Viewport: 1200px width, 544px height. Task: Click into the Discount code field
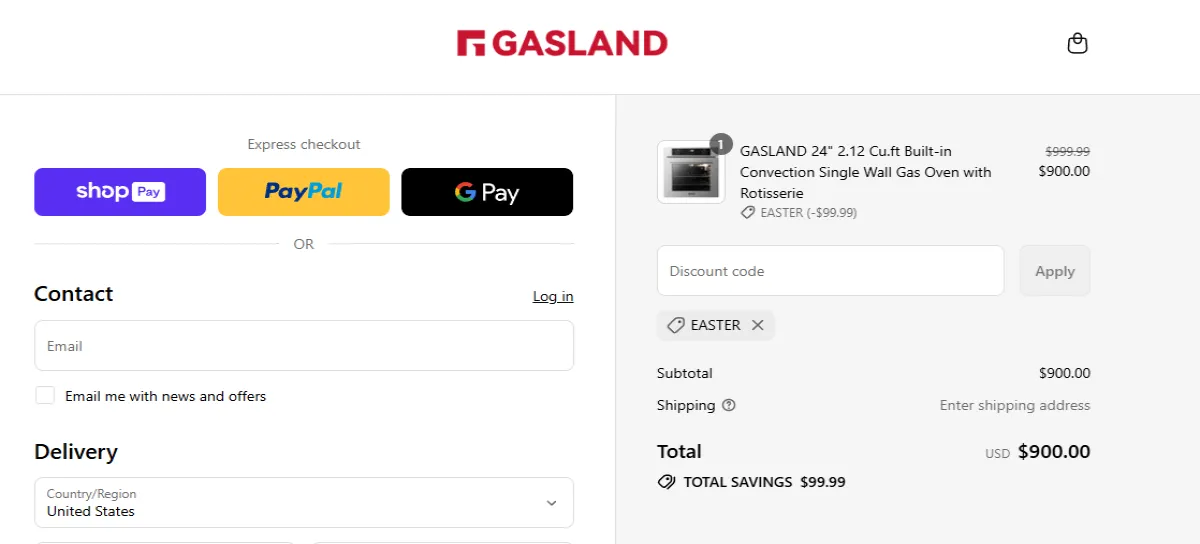click(x=830, y=271)
